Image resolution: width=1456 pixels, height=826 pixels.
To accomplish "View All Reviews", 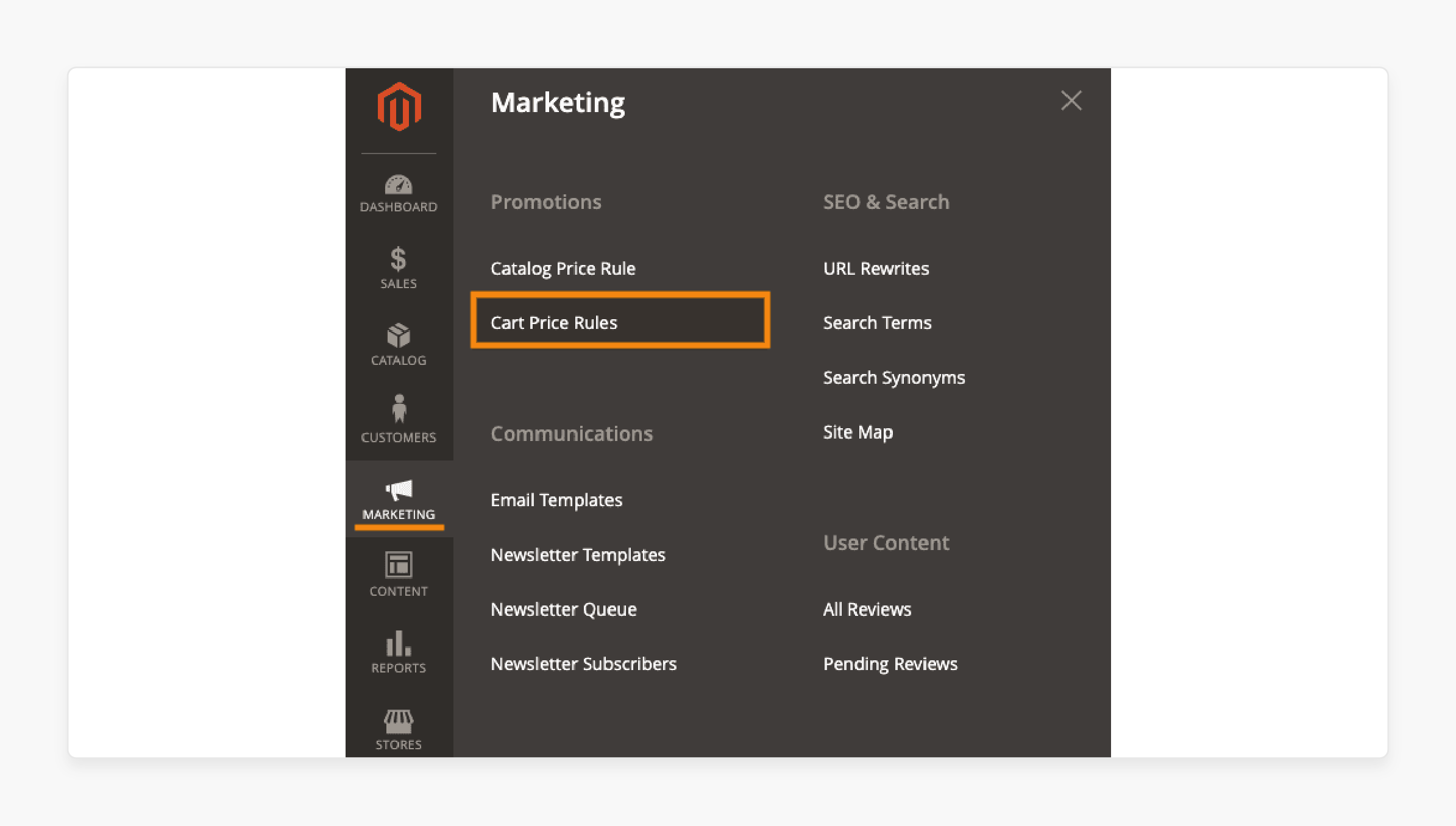I will pos(867,609).
